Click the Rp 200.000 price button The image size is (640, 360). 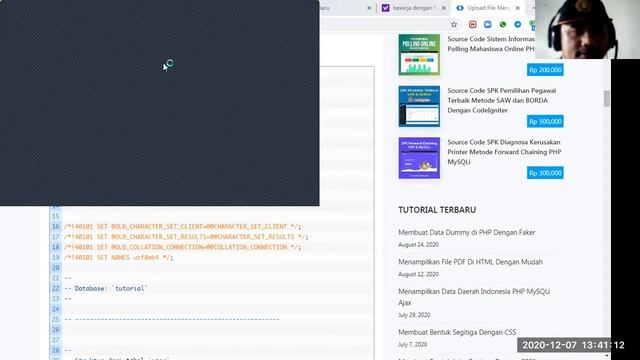point(545,70)
